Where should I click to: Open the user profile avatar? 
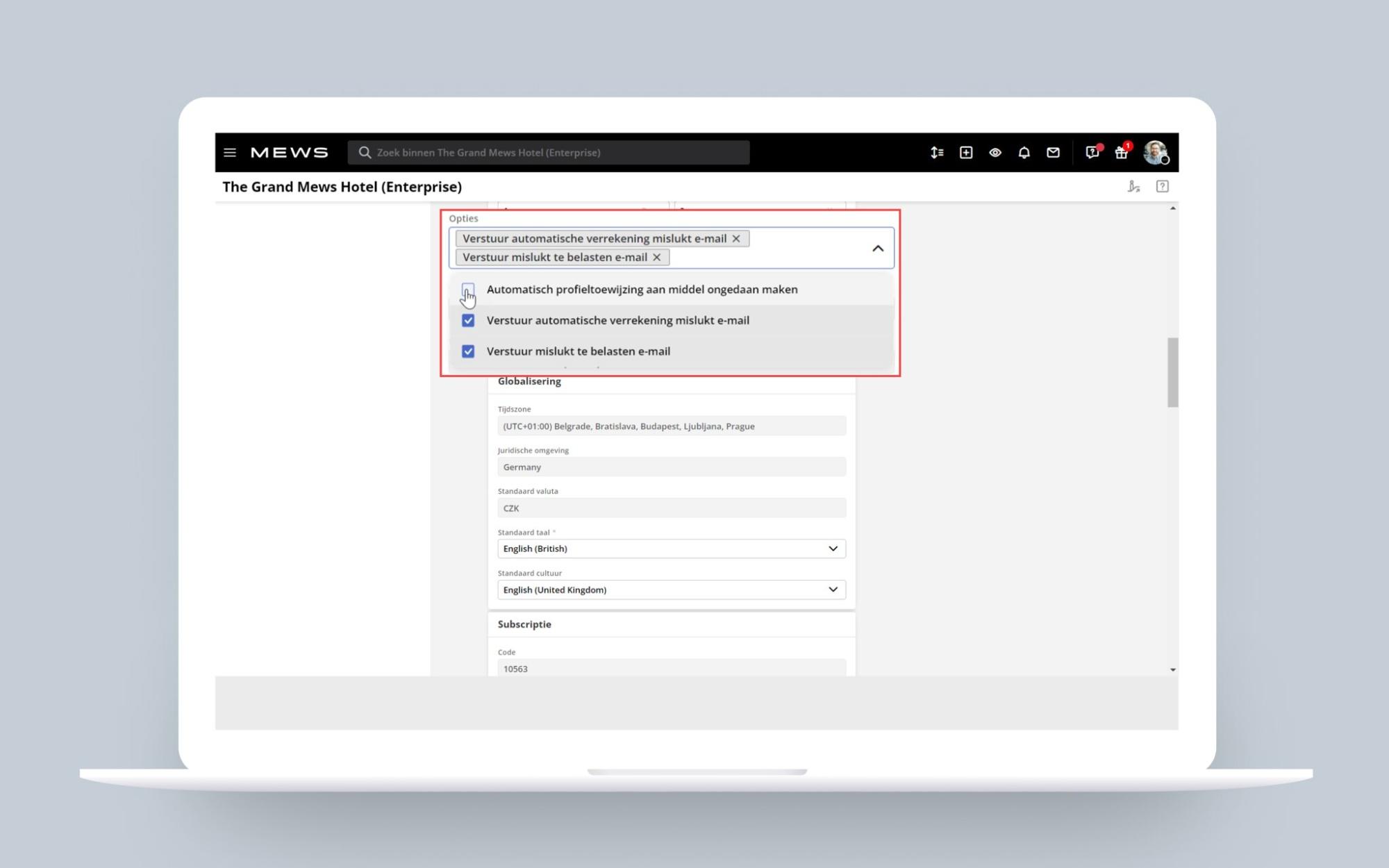pyautogui.click(x=1155, y=152)
